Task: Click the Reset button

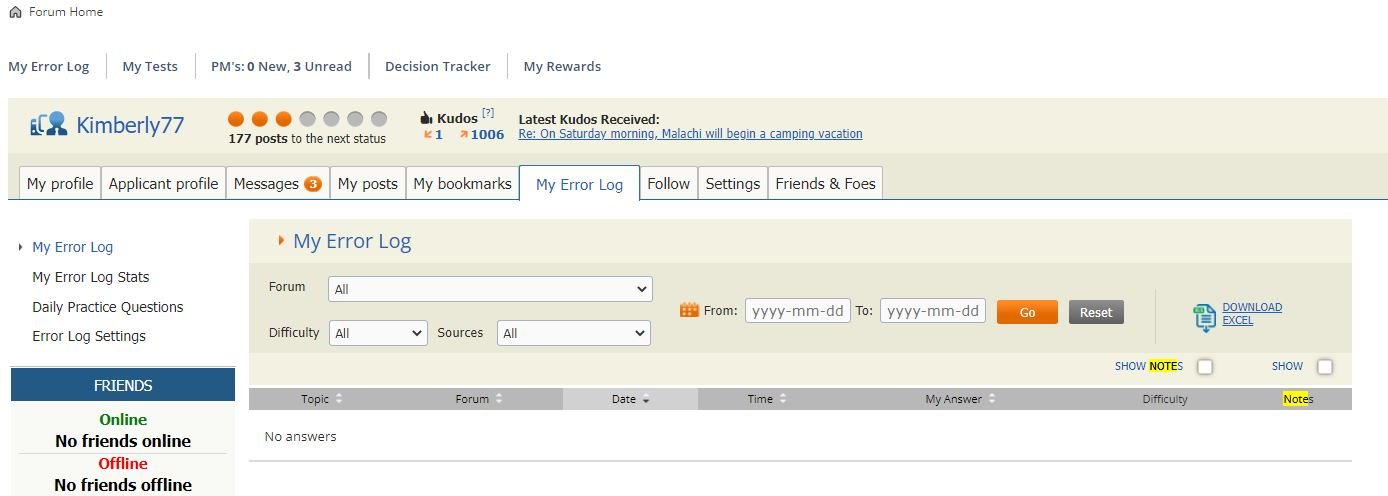Action: [x=1096, y=312]
